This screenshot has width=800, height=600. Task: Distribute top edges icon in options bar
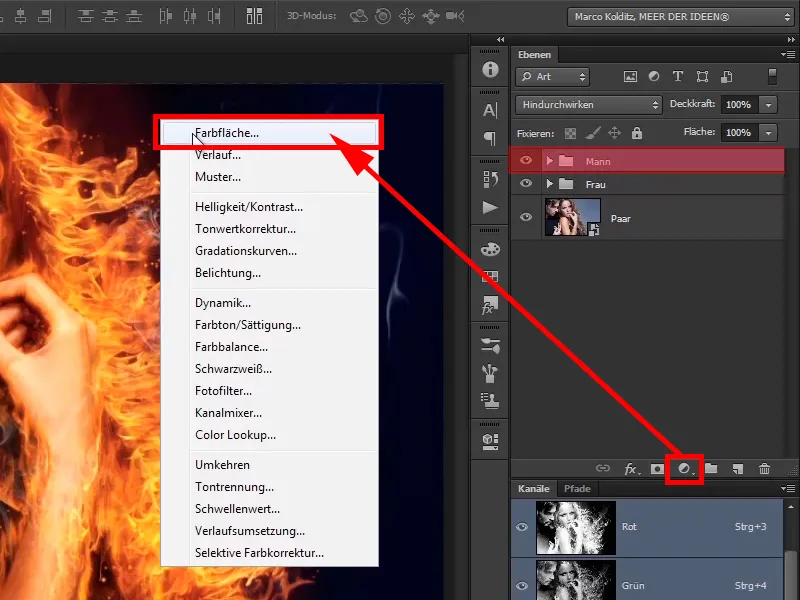[85, 16]
